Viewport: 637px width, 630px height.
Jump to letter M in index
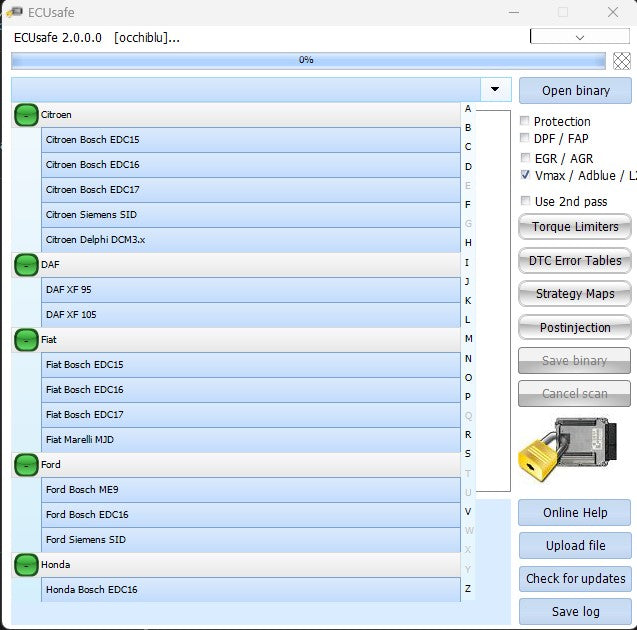click(468, 339)
